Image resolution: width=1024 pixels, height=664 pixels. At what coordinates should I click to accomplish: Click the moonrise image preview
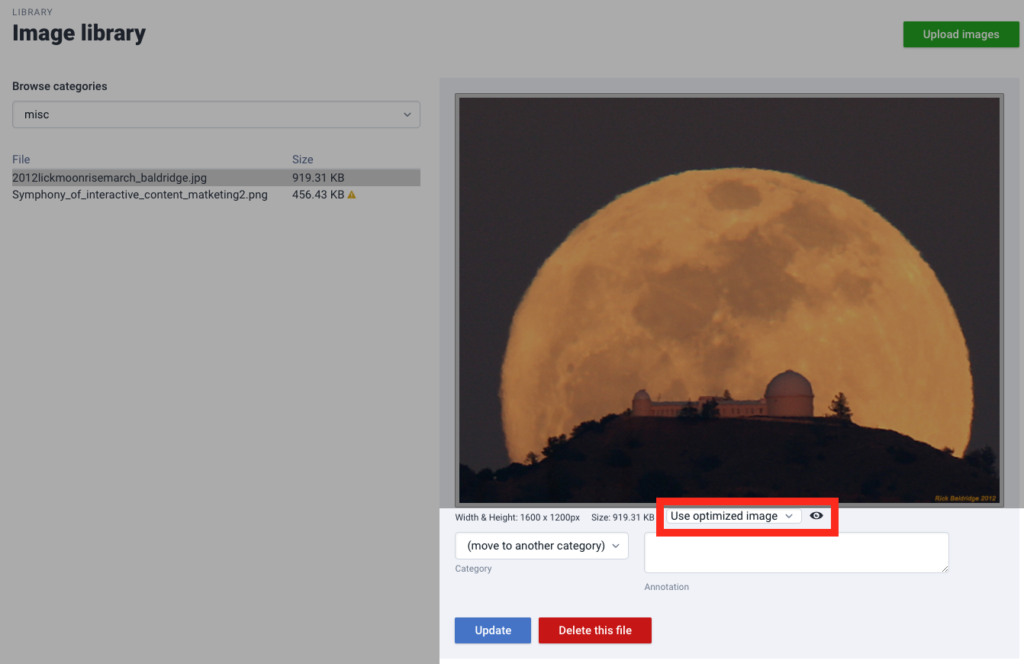(729, 300)
